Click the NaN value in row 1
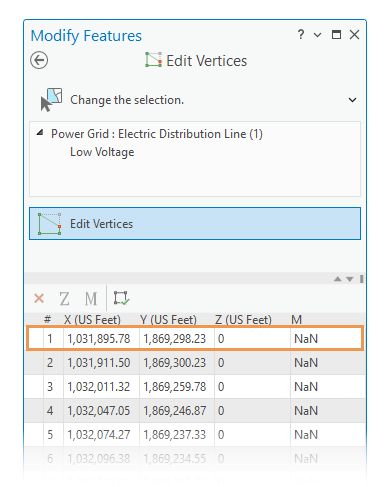The width and height of the screenshot is (386, 487). coord(306,339)
